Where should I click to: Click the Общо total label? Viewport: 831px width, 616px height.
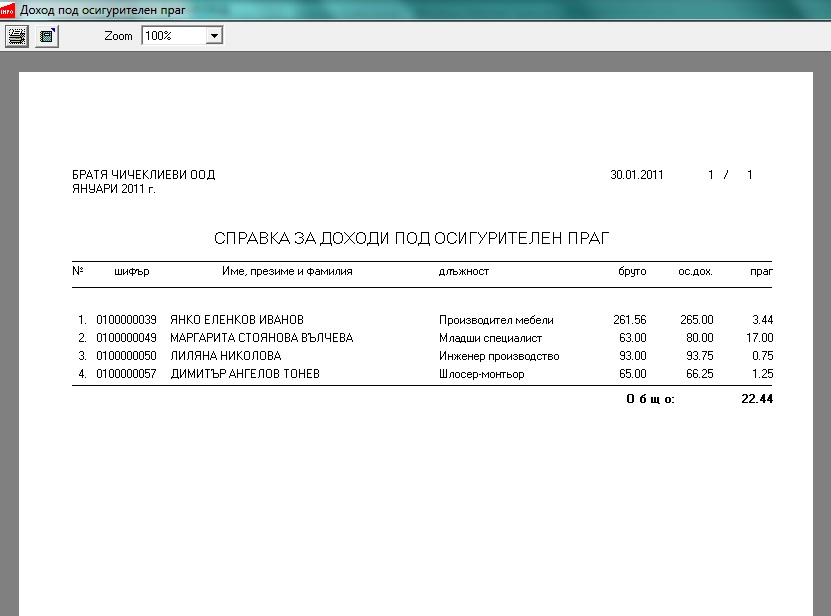pos(650,399)
